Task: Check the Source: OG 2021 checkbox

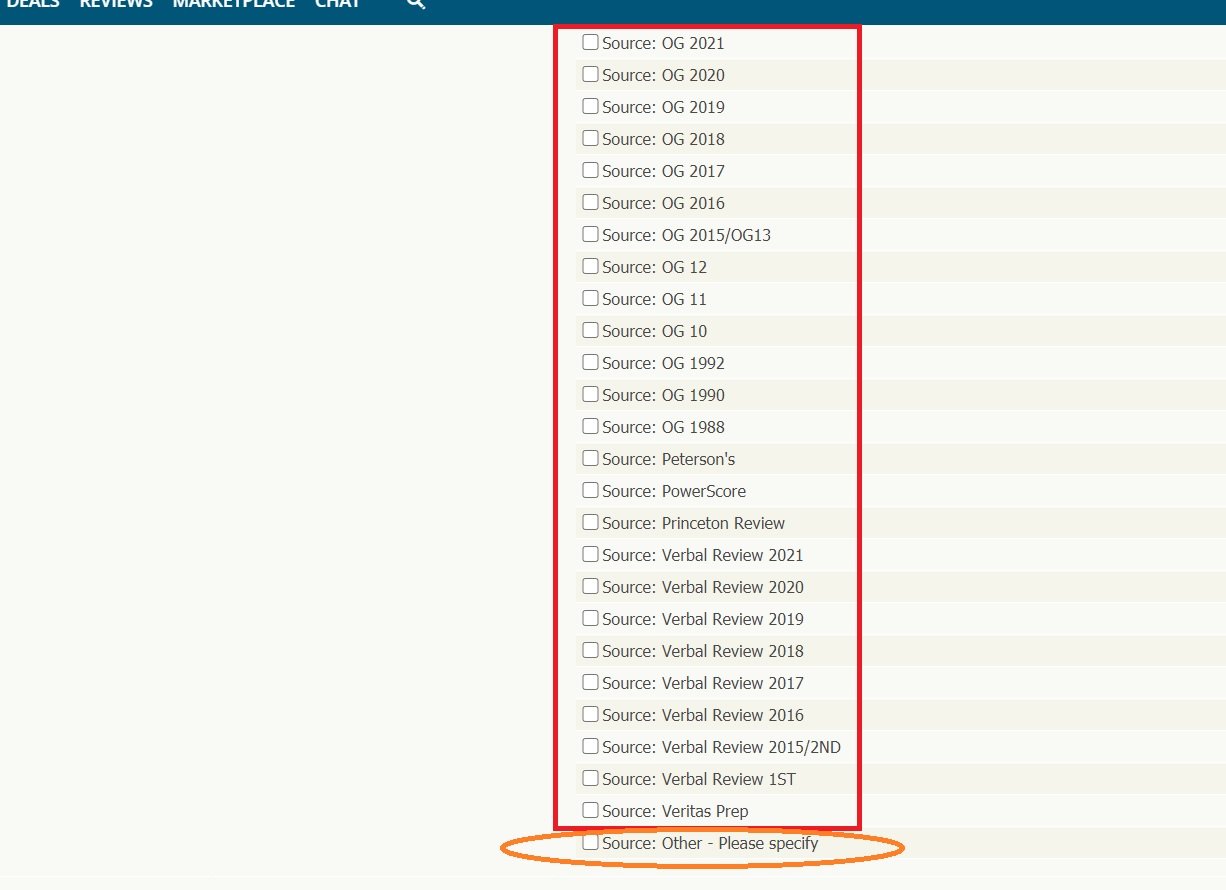Action: point(591,42)
